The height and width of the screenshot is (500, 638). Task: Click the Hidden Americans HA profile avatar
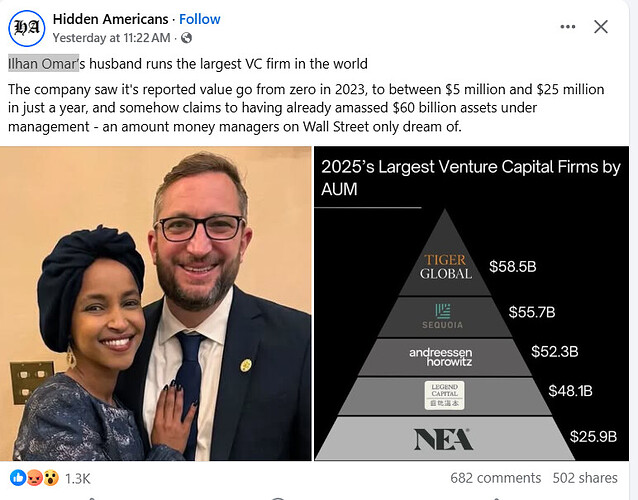[29, 29]
